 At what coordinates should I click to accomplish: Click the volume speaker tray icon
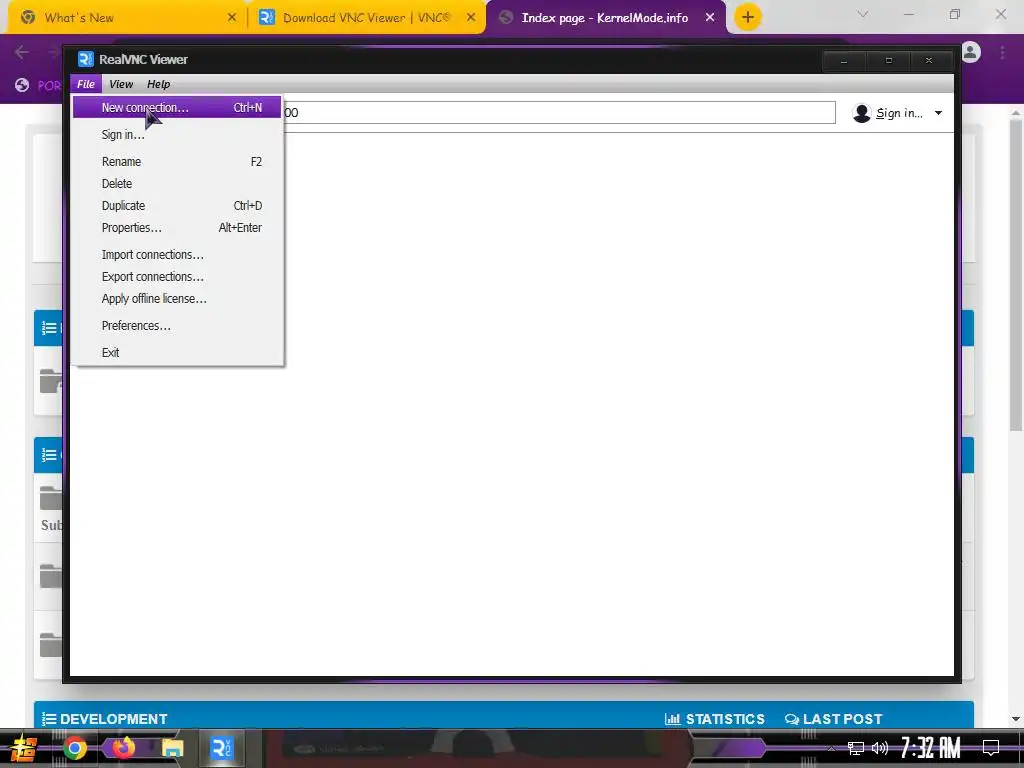[x=880, y=748]
